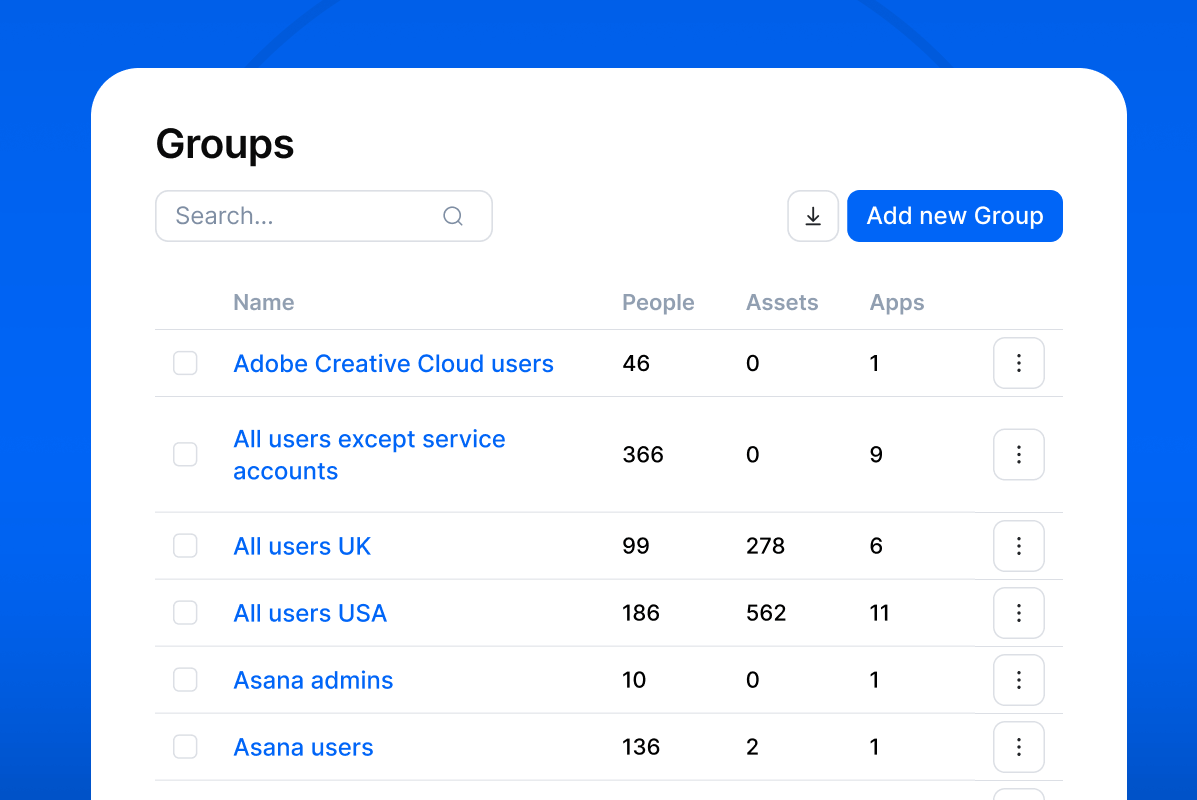Screen dimensions: 1197x800
Task: Check the Adobe Creative Cloud users checkbox
Action: (185, 363)
